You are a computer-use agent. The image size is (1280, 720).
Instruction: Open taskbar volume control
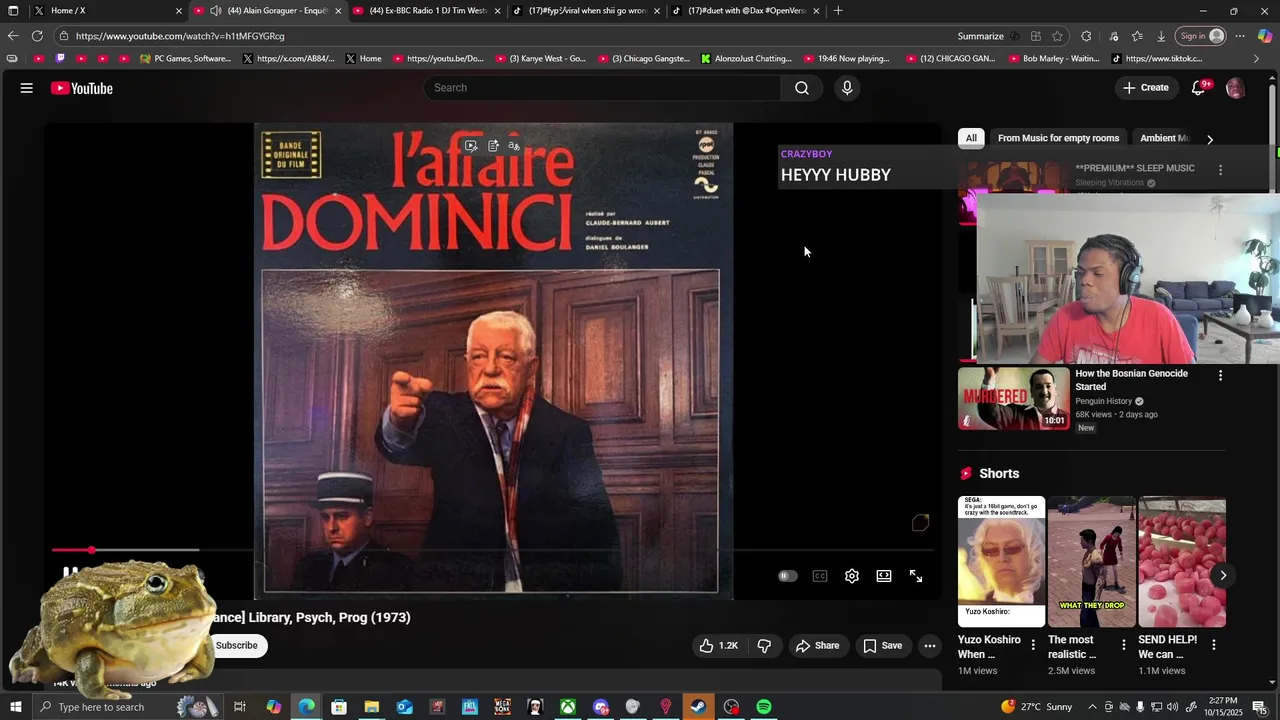[1173, 707]
